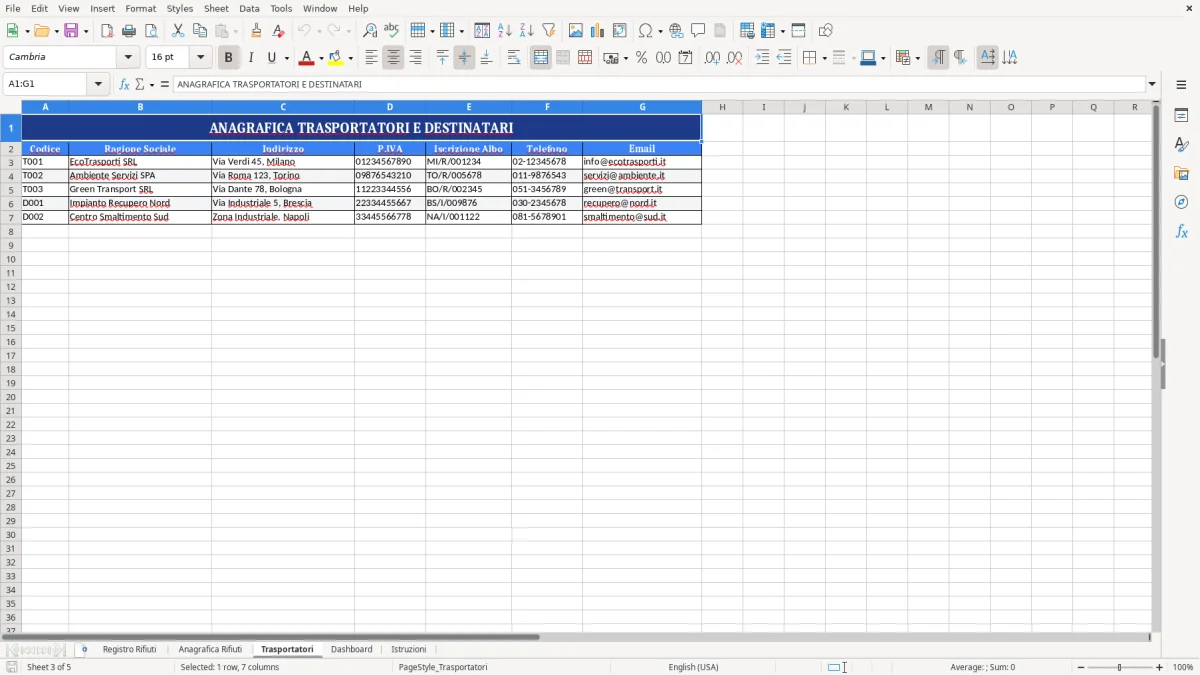Toggle AutoFilter funnel icon

[549, 31]
